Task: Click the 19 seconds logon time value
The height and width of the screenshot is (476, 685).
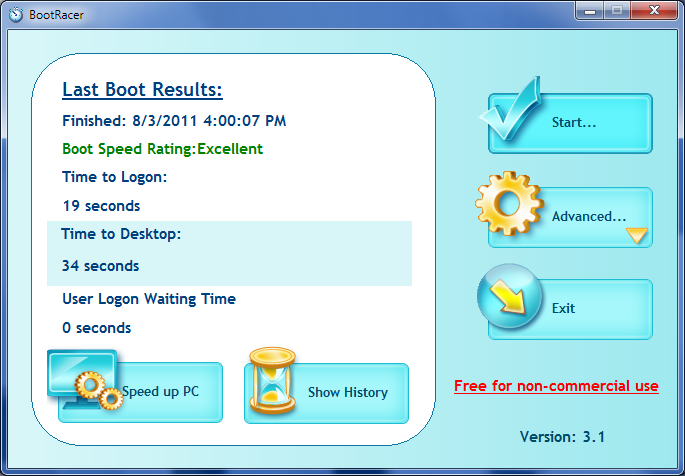Action: point(100,206)
